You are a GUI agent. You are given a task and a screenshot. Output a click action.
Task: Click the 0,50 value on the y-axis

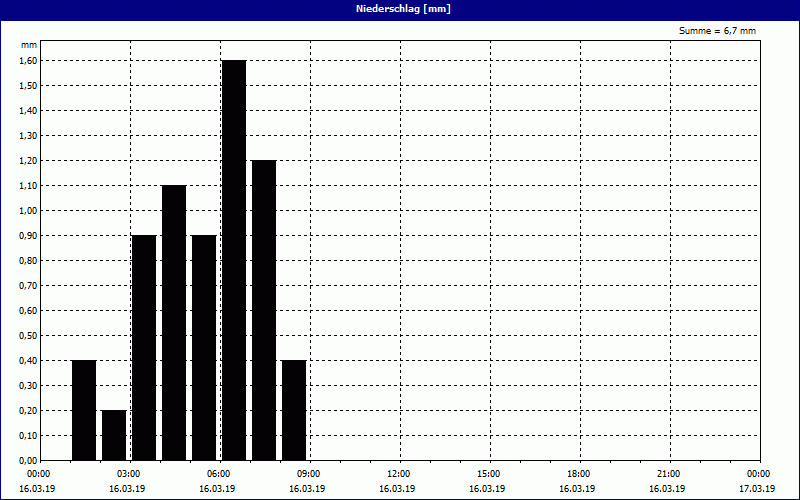[x=27, y=336]
